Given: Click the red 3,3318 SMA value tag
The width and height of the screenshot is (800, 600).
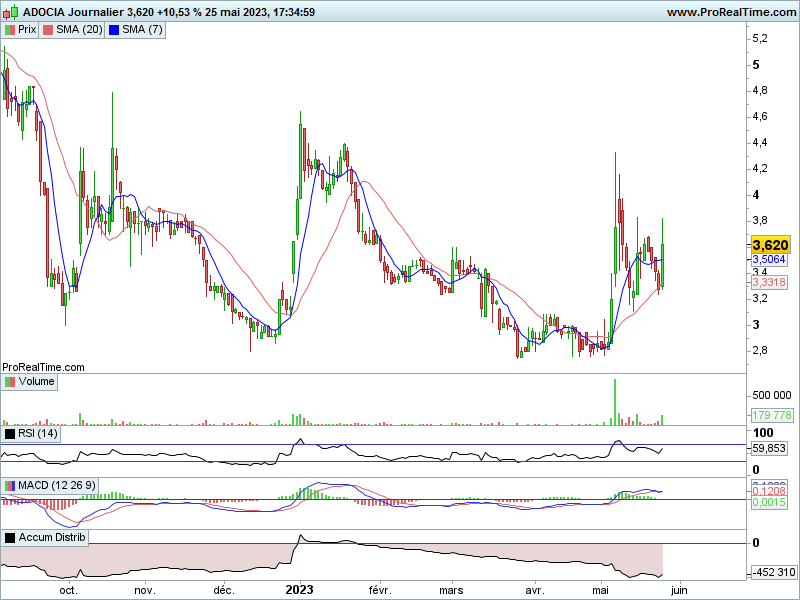Looking at the screenshot, I should 769,283.
